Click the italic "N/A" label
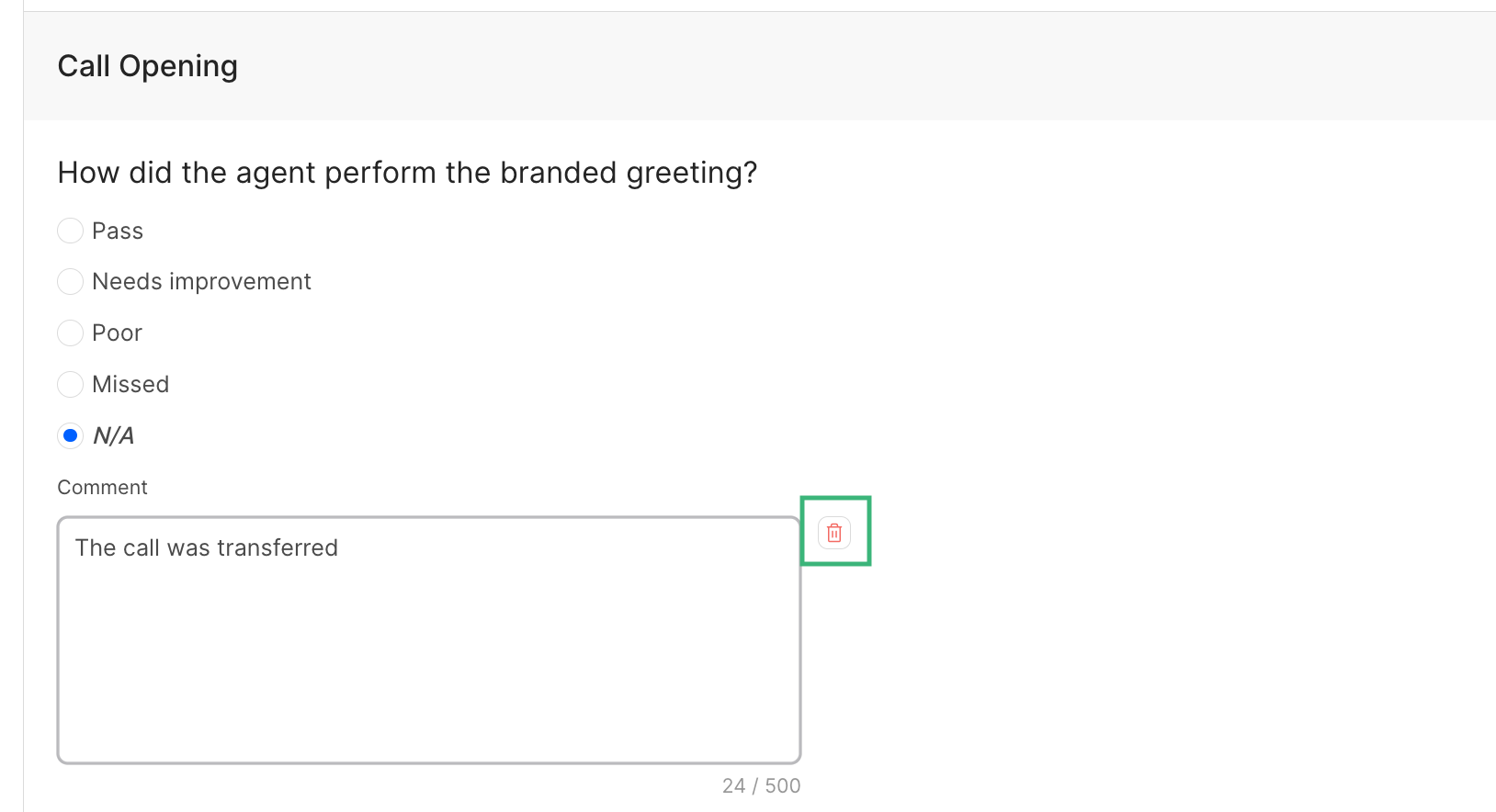The width and height of the screenshot is (1496, 812). [114, 435]
